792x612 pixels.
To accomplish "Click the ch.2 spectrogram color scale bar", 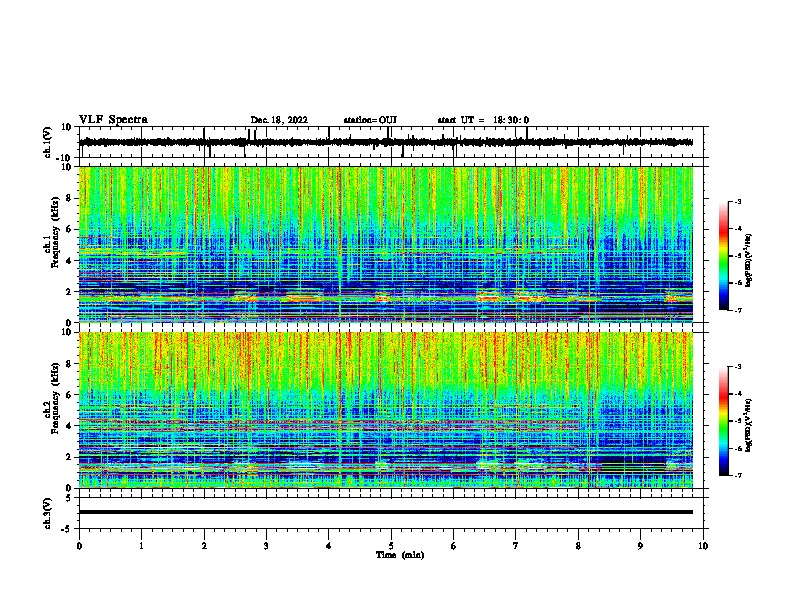I will click(724, 421).
